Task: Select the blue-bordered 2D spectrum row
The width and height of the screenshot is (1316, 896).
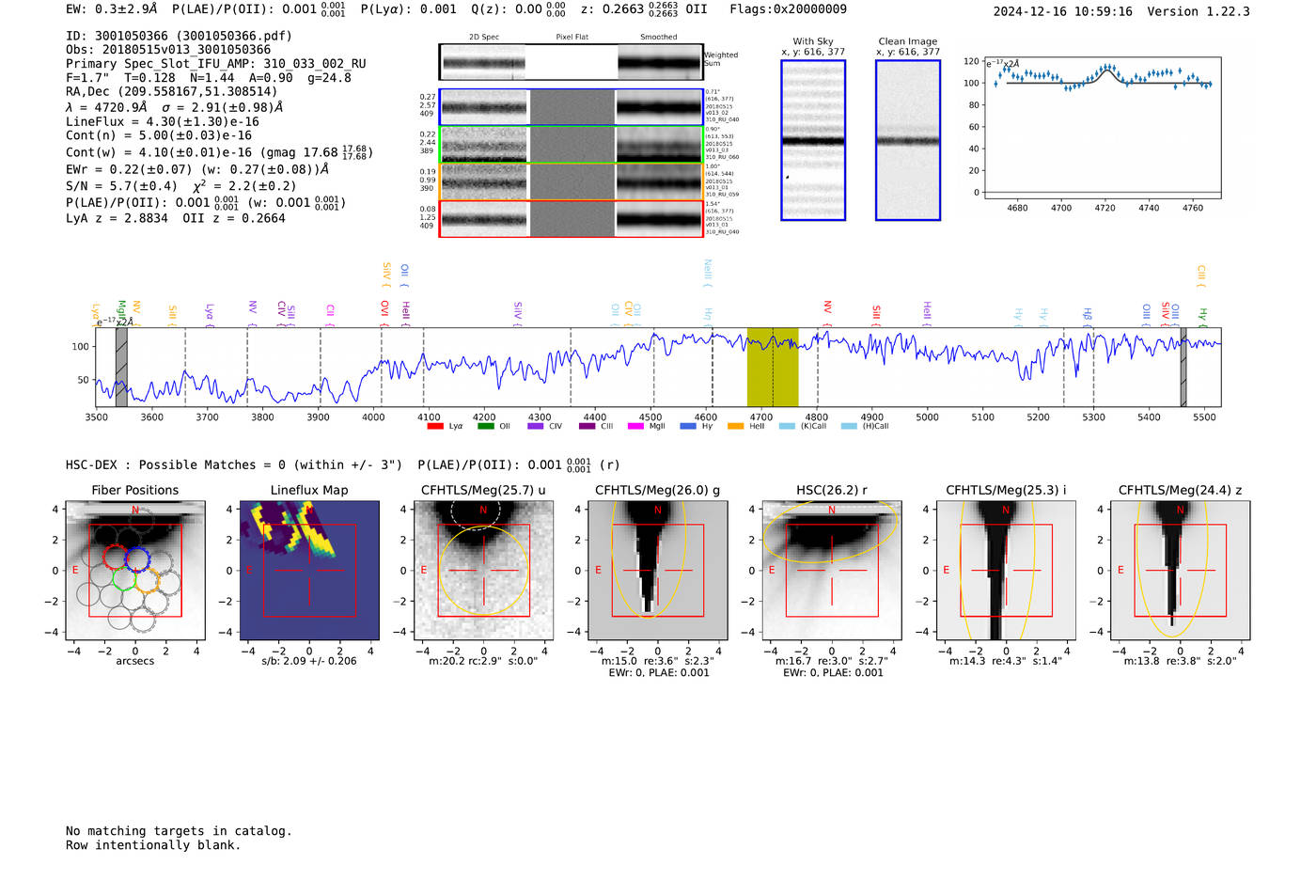Action: 571,107
